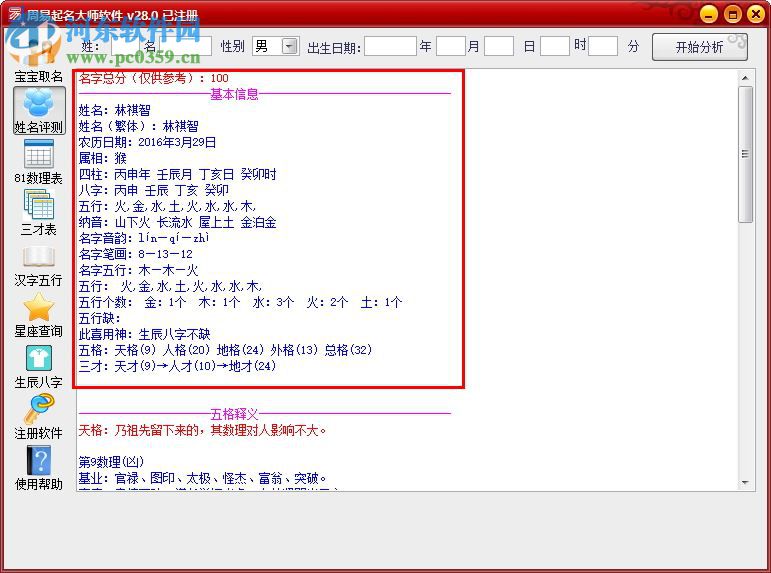Viewport: 771px width, 573px height.
Task: Close the 周易起名大师 window
Action: [756, 14]
